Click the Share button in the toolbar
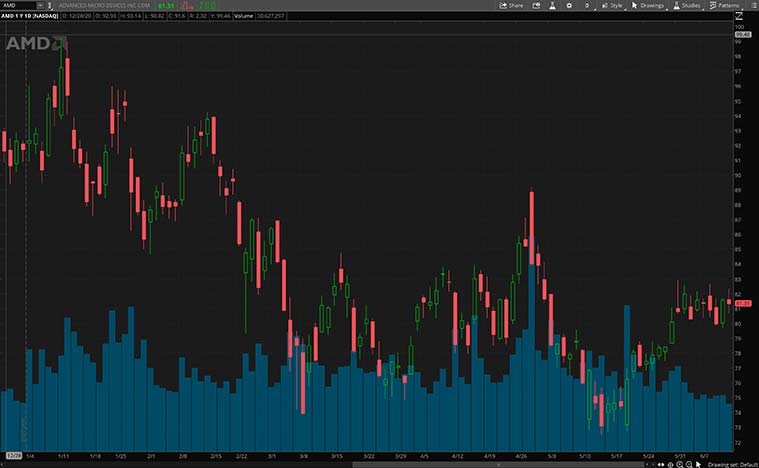 [511, 5]
